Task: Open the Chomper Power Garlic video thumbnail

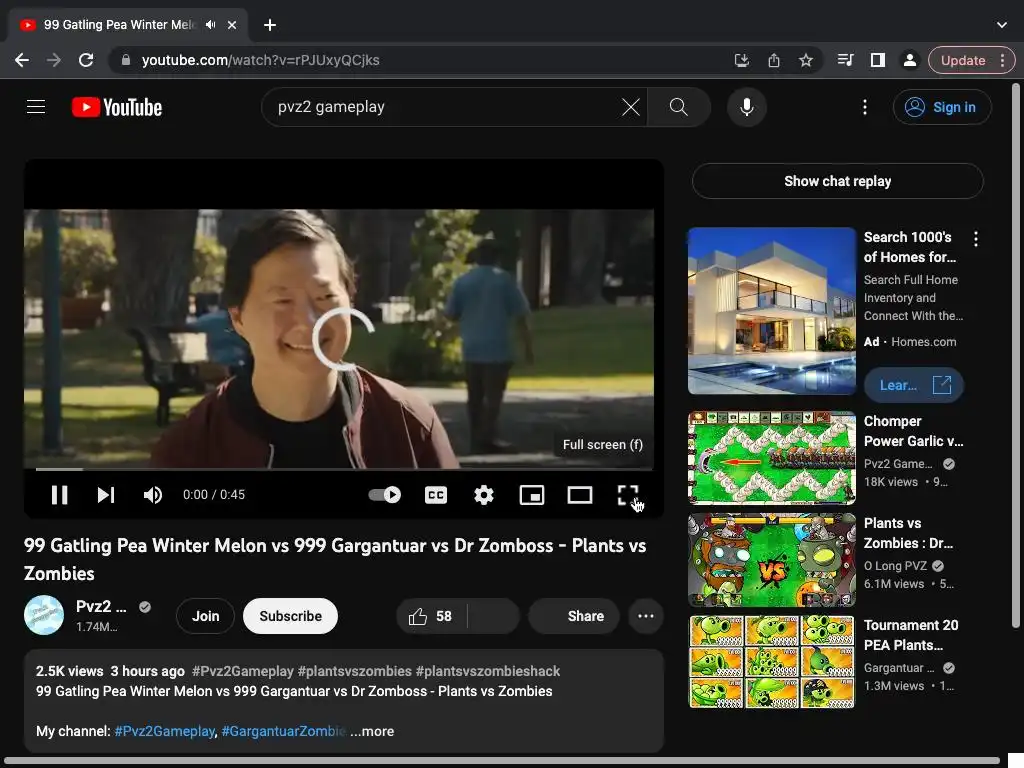Action: [772, 458]
